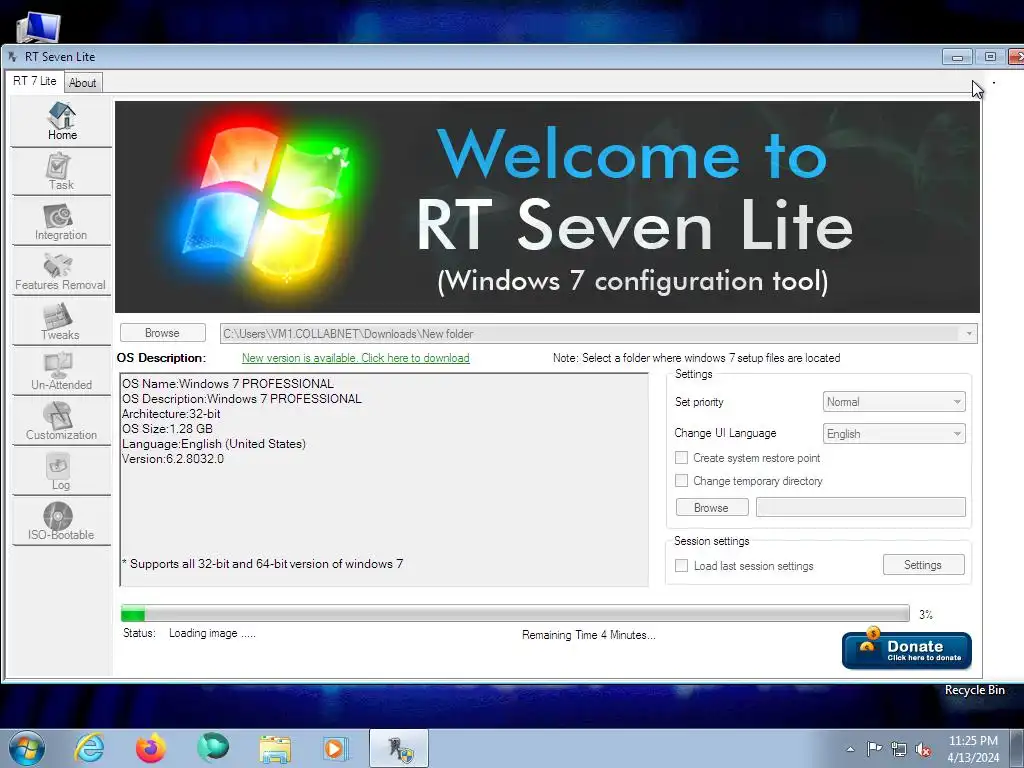Launch Firefox from taskbar
Screen dimensions: 1024x768
pos(151,748)
